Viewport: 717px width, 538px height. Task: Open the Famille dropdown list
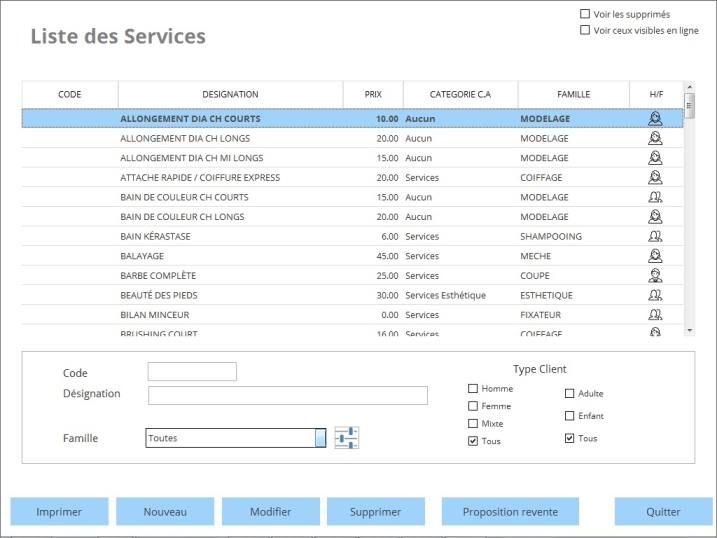point(320,438)
